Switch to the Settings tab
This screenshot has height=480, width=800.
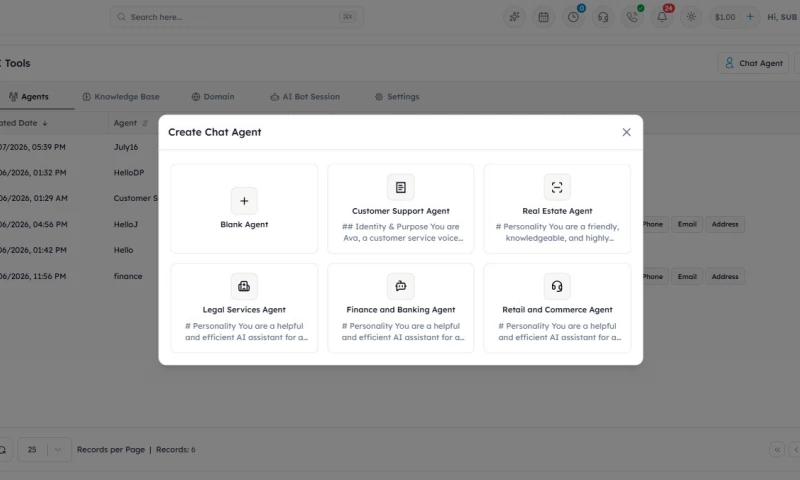tap(397, 96)
